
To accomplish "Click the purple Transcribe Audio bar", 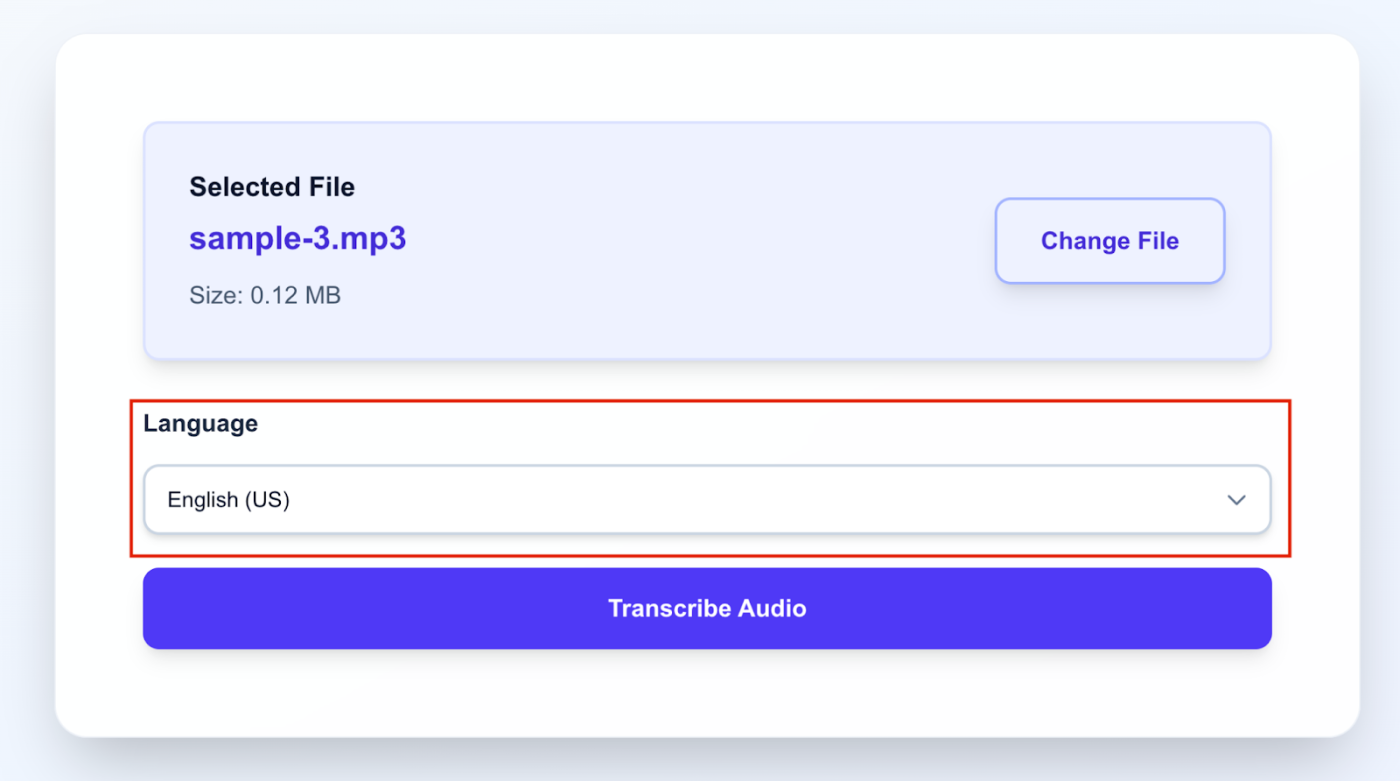I will point(707,608).
